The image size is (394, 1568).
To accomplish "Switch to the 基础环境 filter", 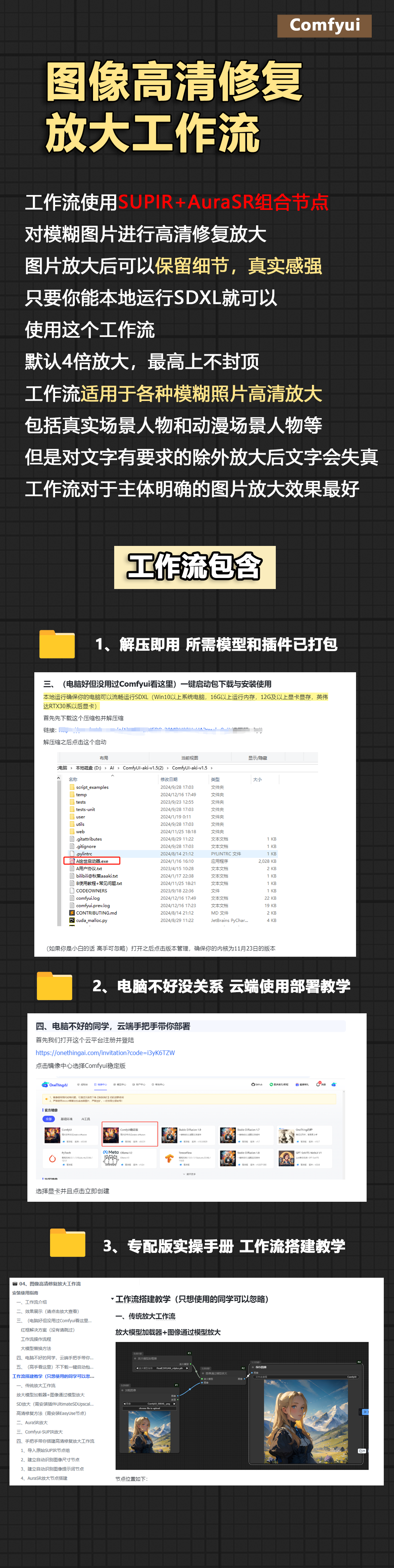I will pos(66,1119).
